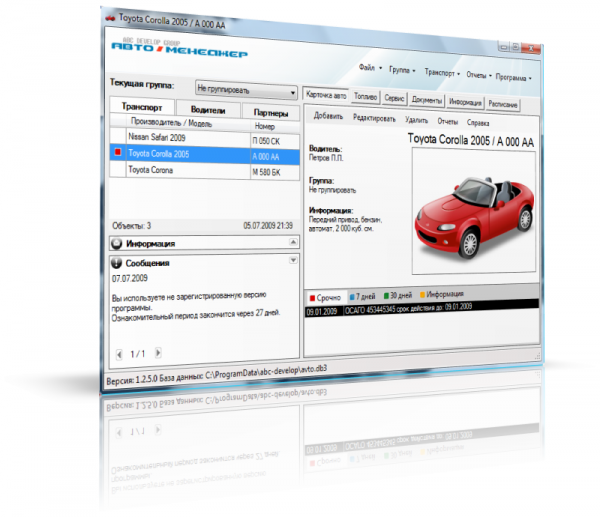This screenshot has width=600, height=517.
Task: Click the Объекты: 3 counter
Action: (132, 226)
